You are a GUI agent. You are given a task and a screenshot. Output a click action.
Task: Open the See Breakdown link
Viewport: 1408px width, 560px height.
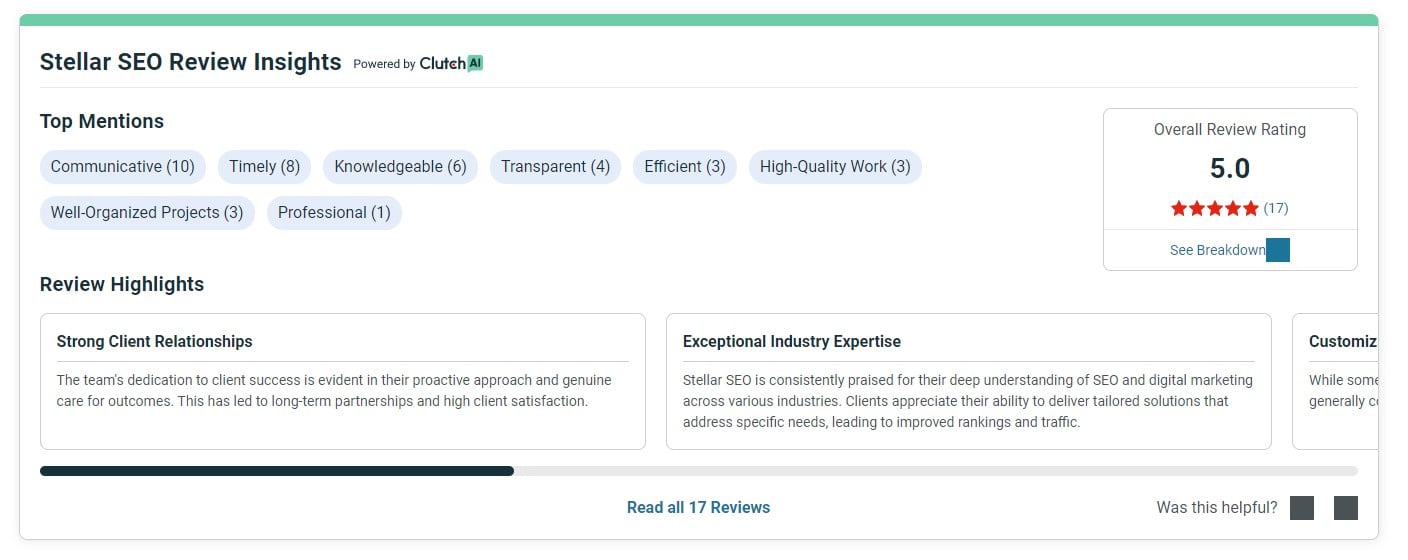pyautogui.click(x=1217, y=250)
